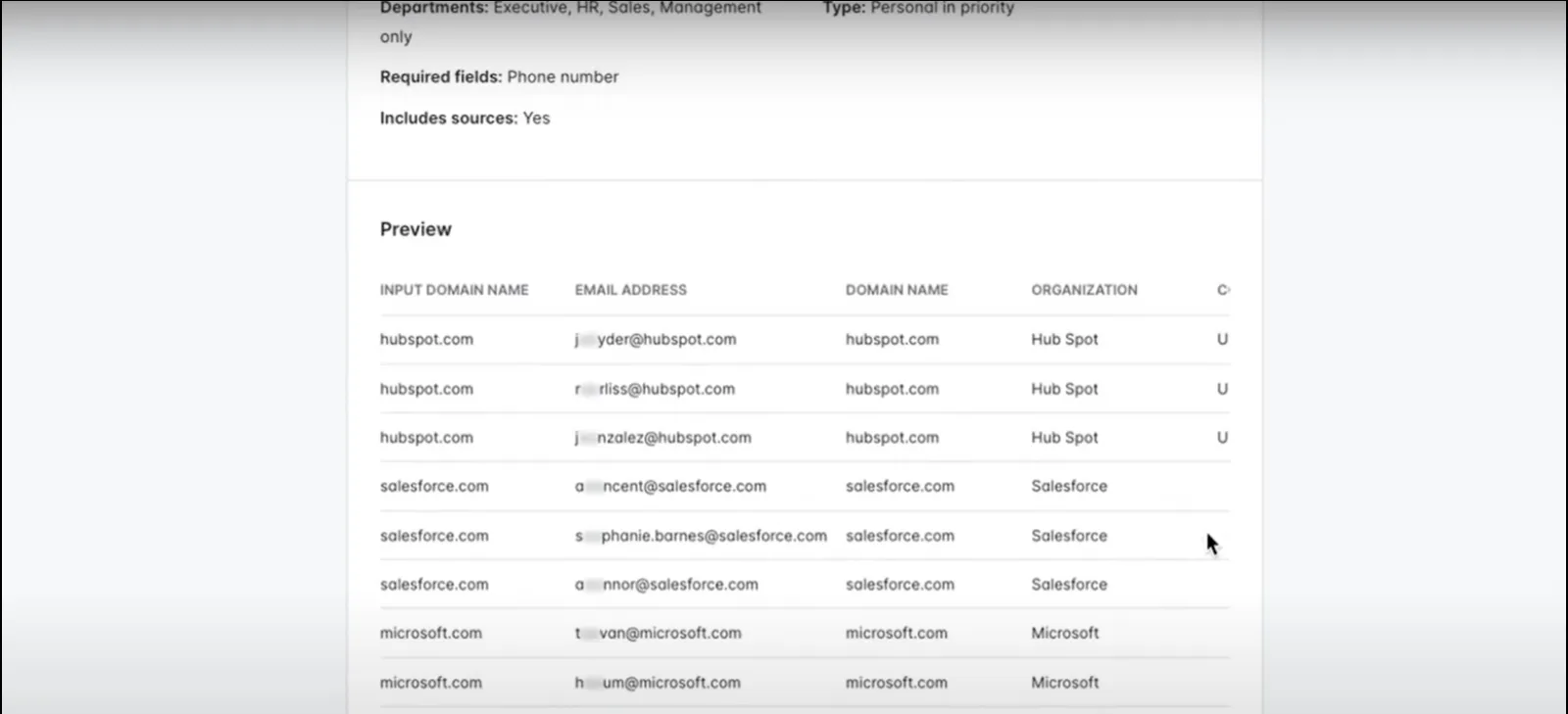Click input domain salesforce.com in ncent@salesforce.com row
The height and width of the screenshot is (714, 1568).
coord(434,486)
